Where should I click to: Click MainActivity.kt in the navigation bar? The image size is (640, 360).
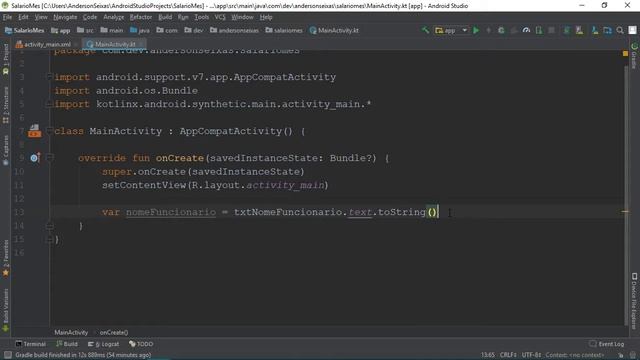pos(334,30)
